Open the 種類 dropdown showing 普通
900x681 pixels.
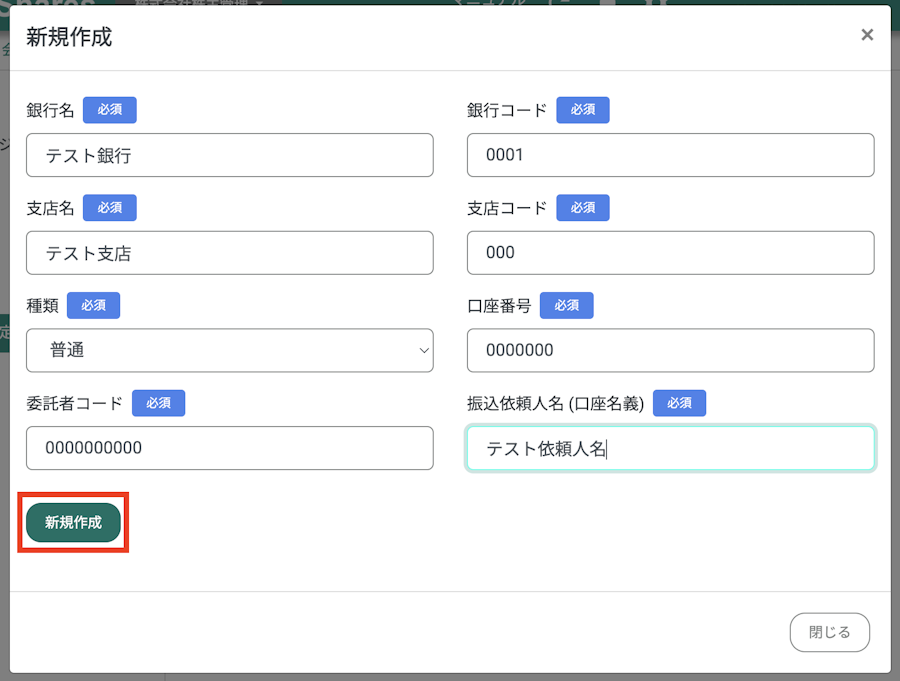tap(230, 350)
